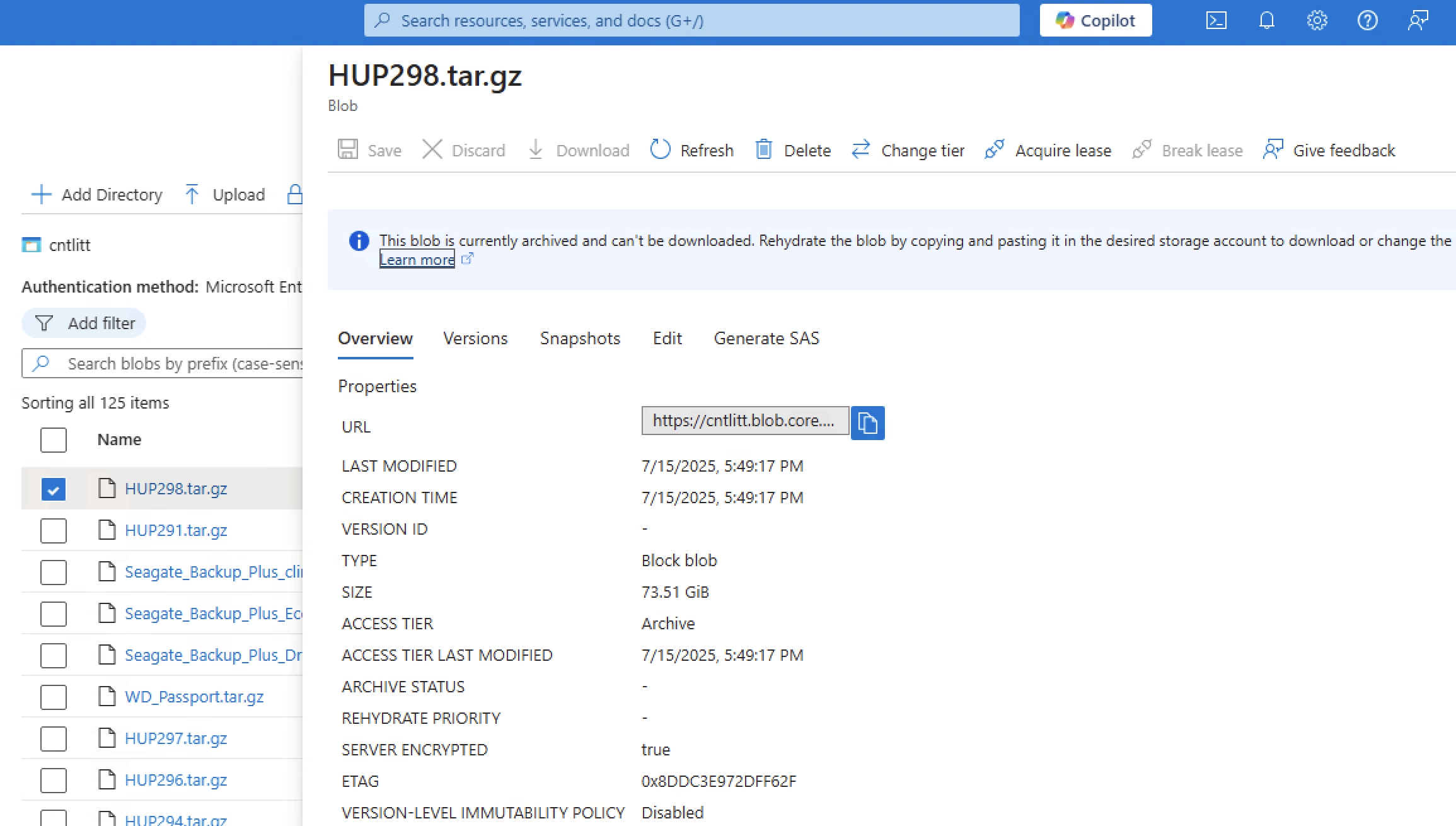This screenshot has width=1456, height=826.
Task: Open Cloud Shell terminal icon
Action: pyautogui.click(x=1216, y=21)
